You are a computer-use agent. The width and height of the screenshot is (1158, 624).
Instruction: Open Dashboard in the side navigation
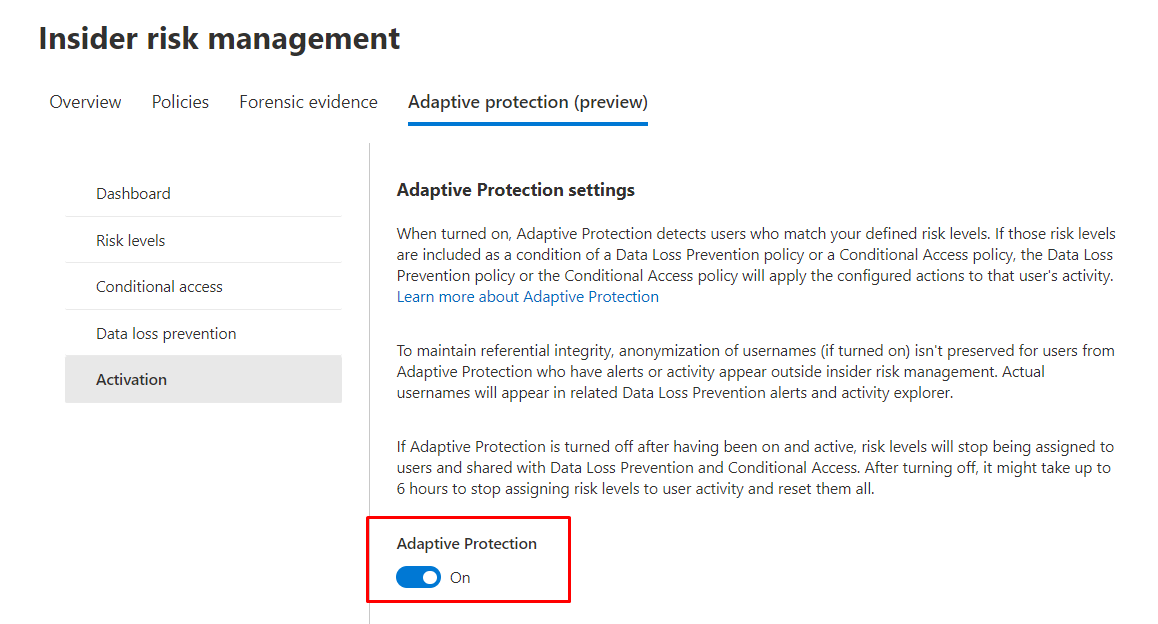pyautogui.click(x=133, y=194)
